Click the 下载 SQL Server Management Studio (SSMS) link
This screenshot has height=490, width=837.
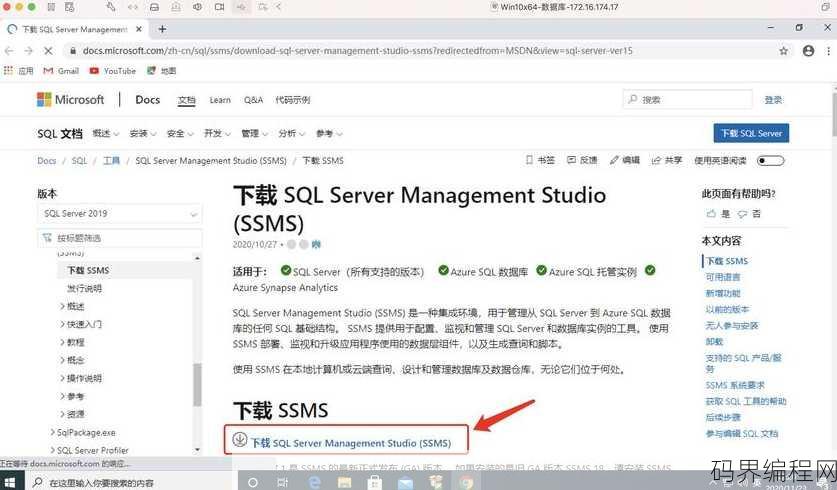pyautogui.click(x=351, y=443)
